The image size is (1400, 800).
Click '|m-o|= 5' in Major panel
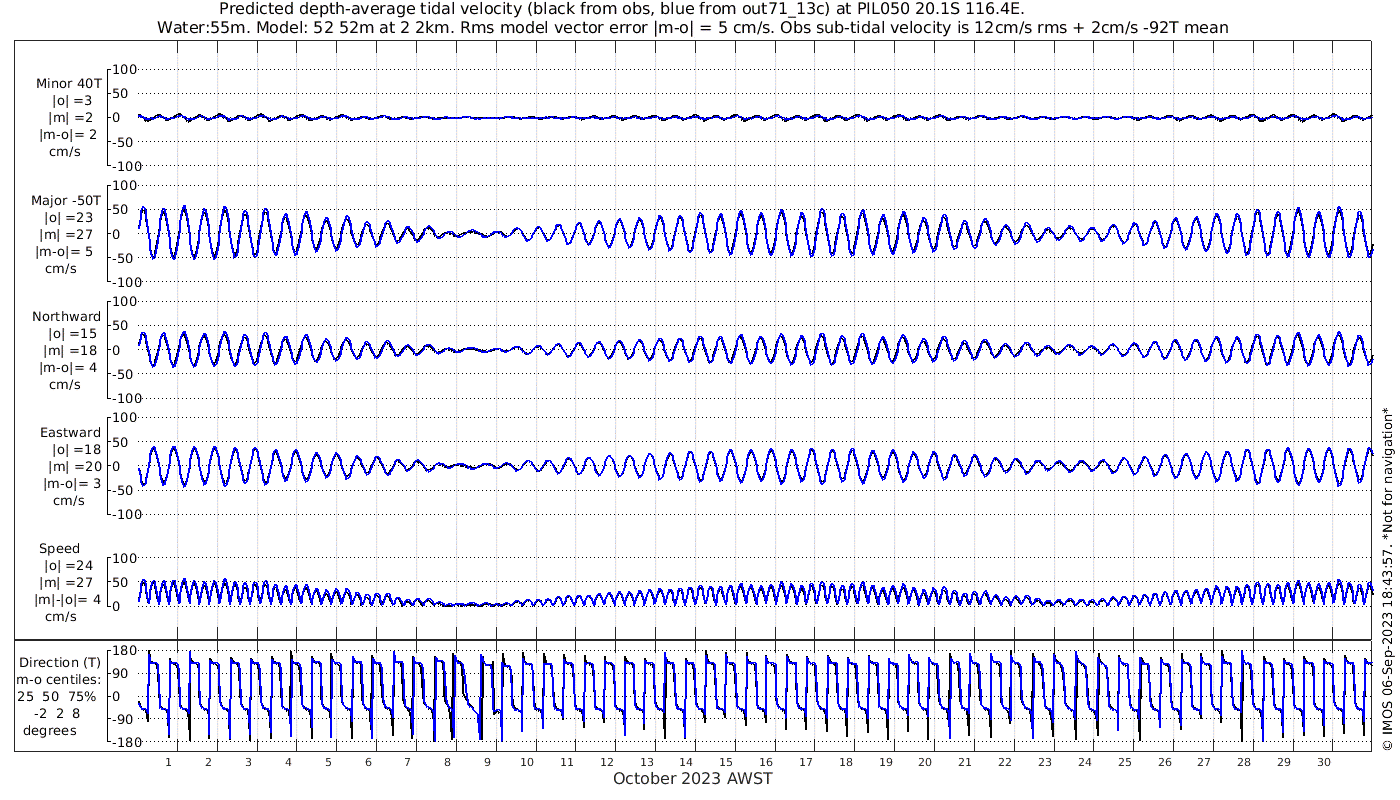coord(66,252)
